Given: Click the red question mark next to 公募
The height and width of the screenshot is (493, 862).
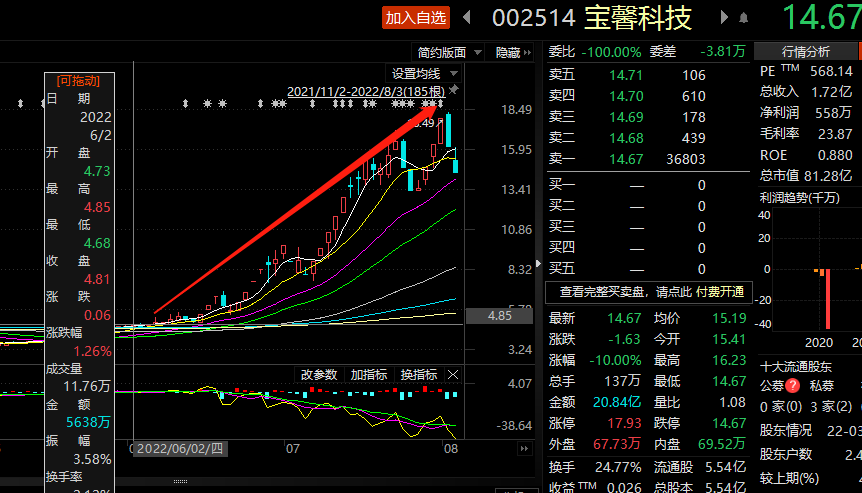Looking at the screenshot, I should [x=792, y=386].
